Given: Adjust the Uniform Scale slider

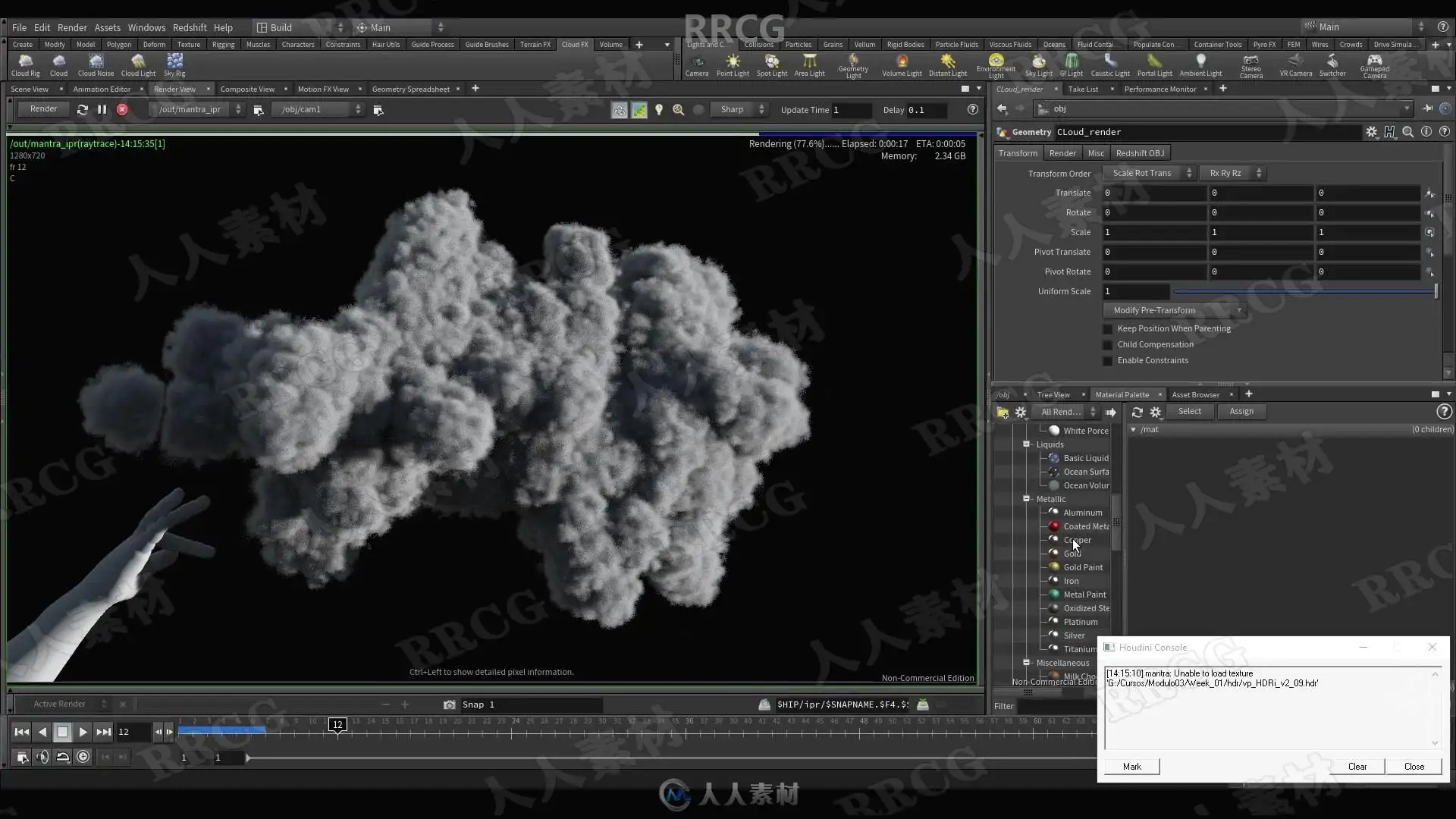Looking at the screenshot, I should 1304,291.
